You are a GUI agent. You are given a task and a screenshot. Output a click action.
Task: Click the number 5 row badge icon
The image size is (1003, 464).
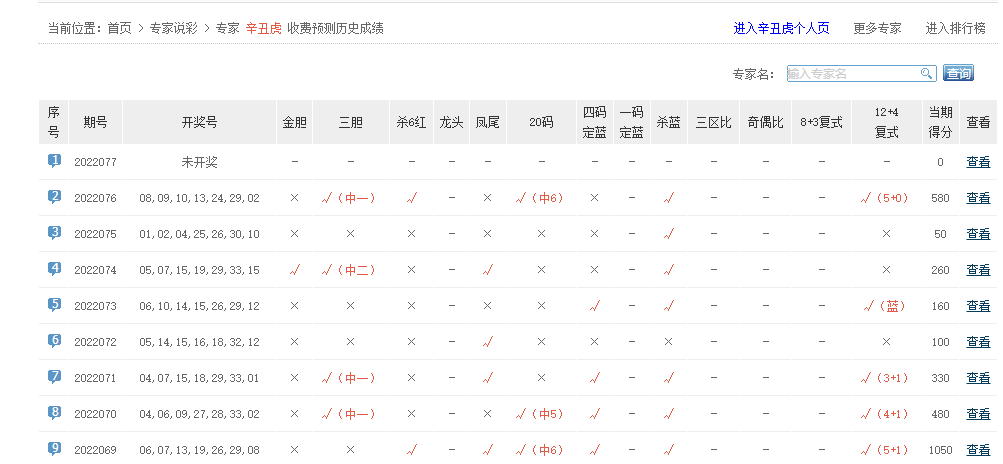(x=54, y=305)
